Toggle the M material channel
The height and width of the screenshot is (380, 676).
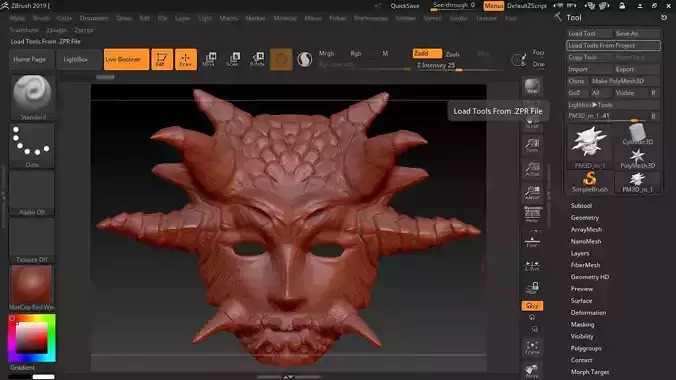point(385,53)
